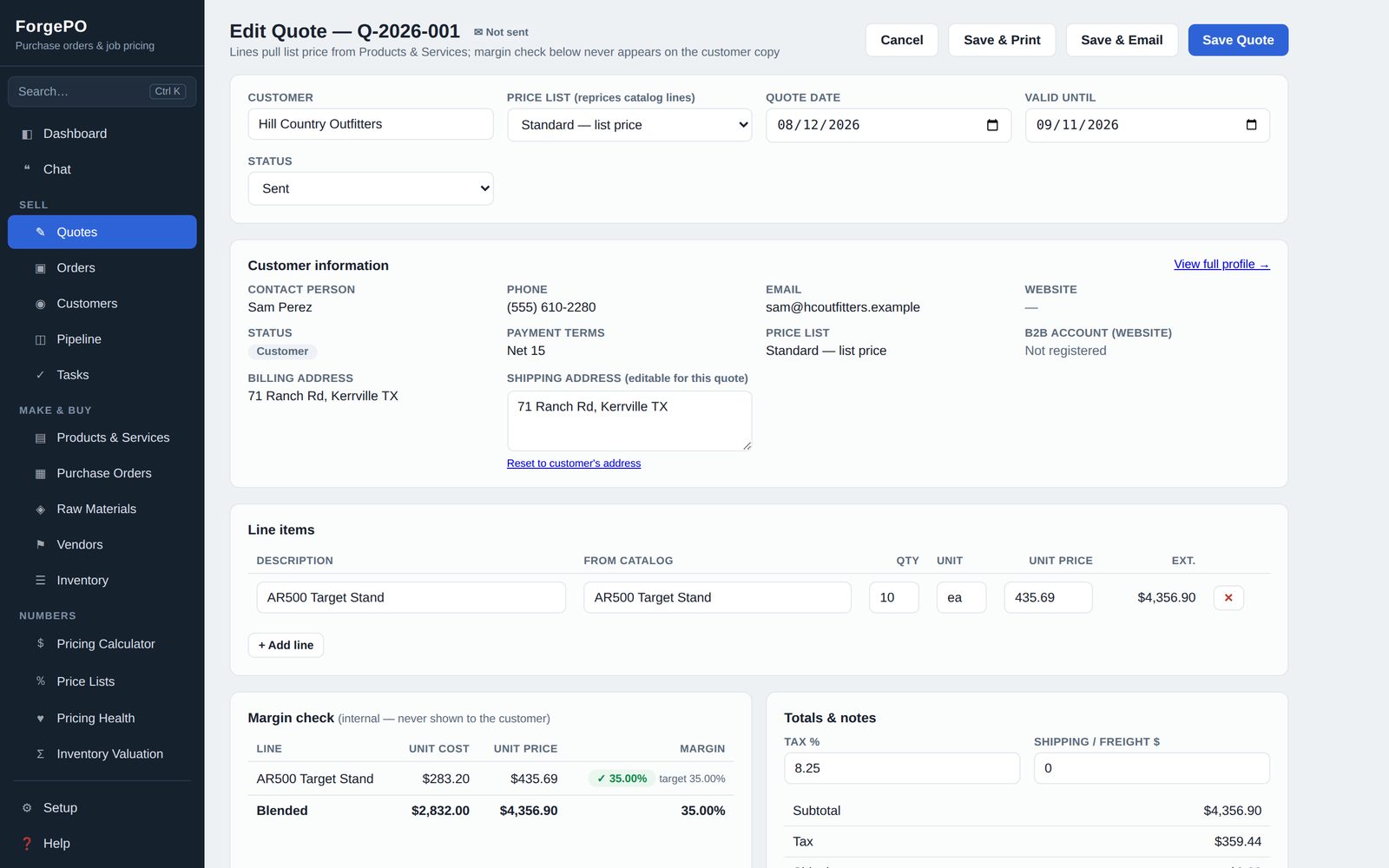
Task: Click the Unit field showing ea
Action: pos(961,597)
